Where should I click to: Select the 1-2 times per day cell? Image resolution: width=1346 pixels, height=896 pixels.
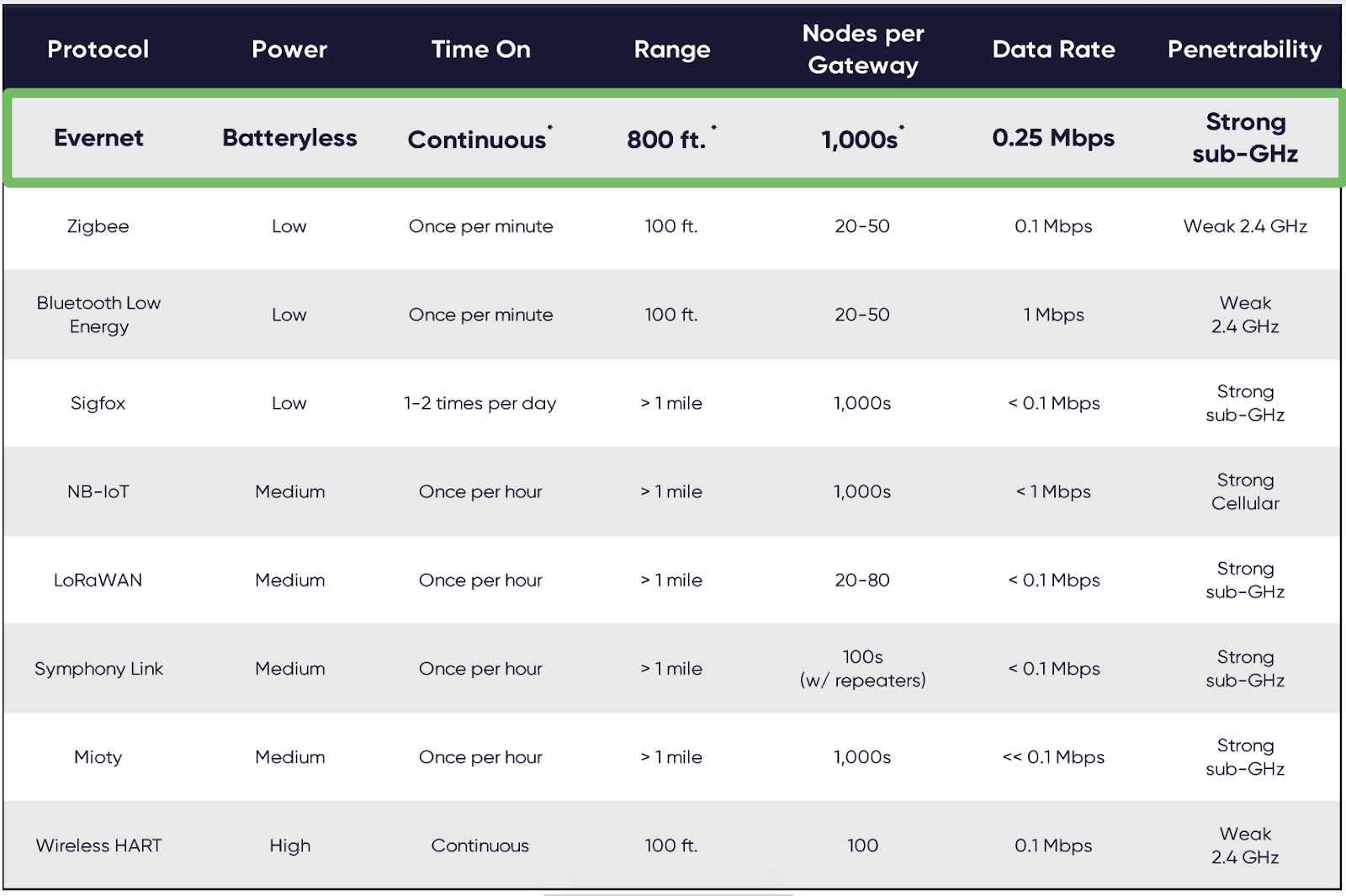(480, 403)
